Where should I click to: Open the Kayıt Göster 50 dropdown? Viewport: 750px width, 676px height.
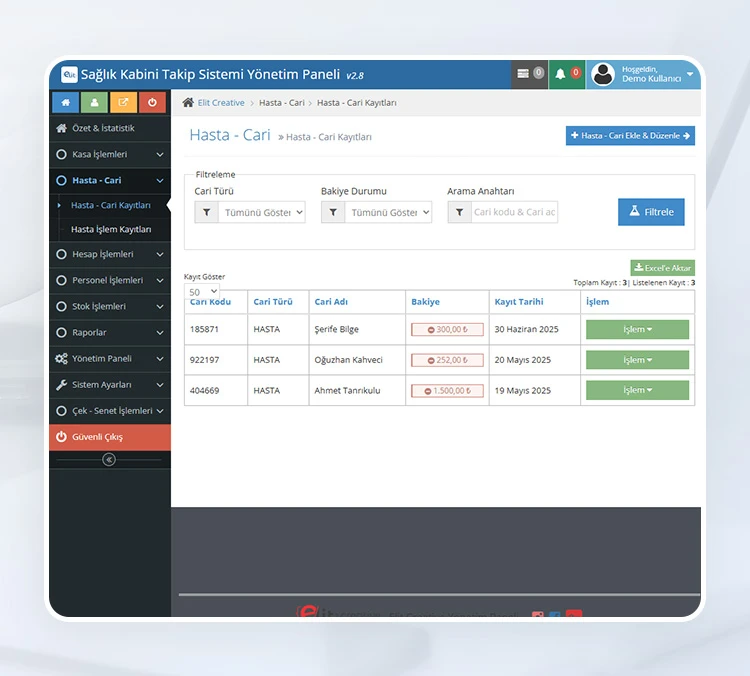(202, 292)
